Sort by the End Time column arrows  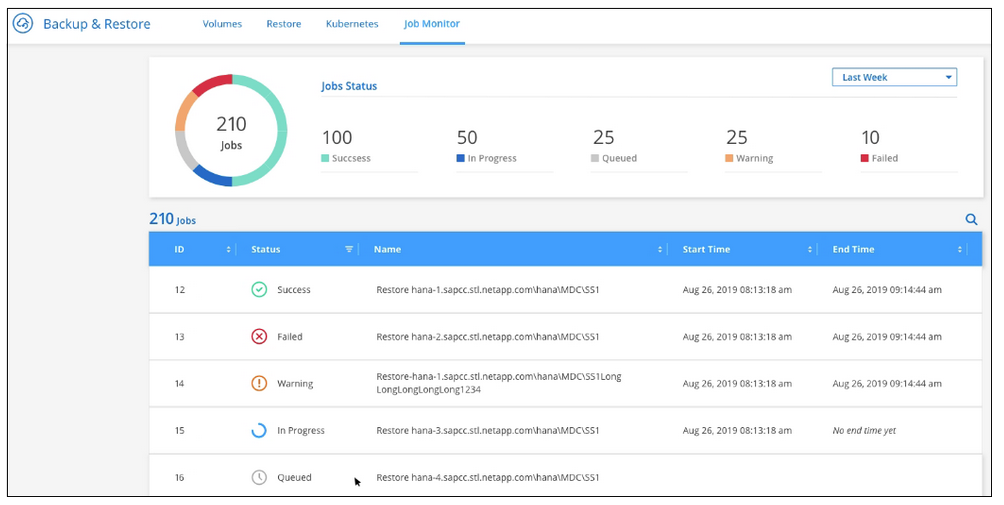coord(959,250)
